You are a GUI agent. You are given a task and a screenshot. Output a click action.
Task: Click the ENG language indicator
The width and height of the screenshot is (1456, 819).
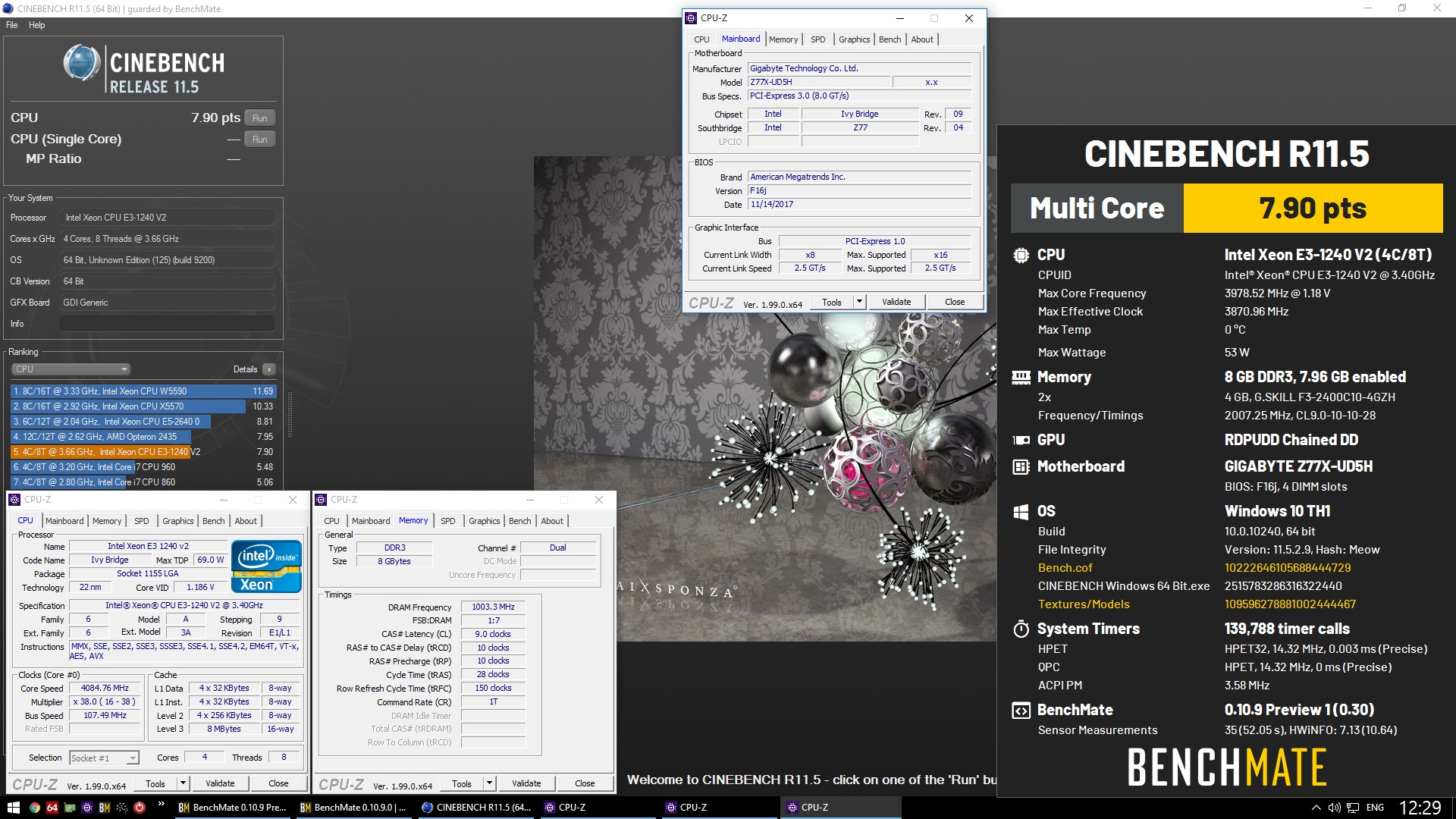tap(1375, 808)
